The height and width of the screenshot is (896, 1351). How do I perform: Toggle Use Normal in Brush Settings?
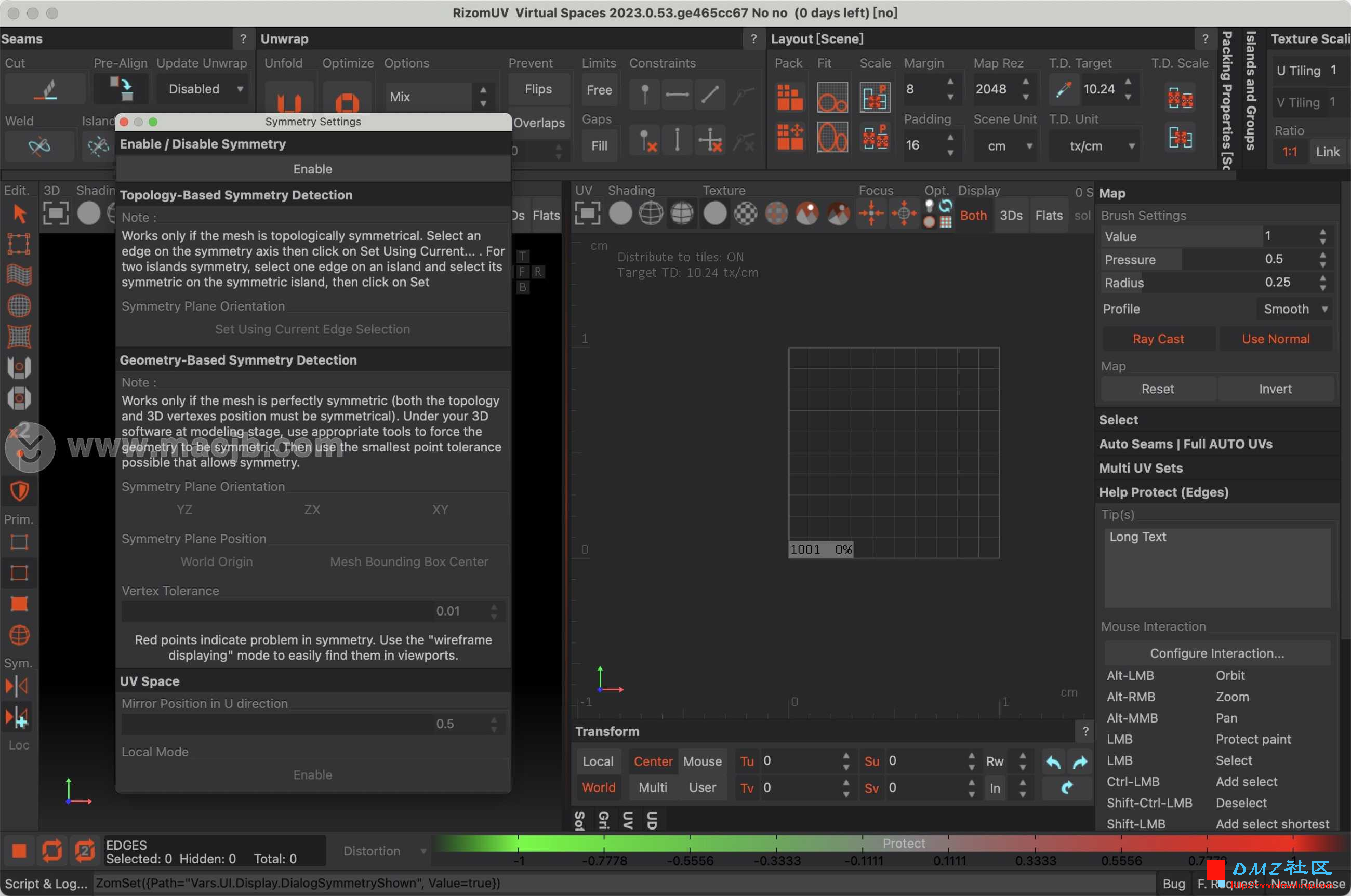pos(1276,339)
